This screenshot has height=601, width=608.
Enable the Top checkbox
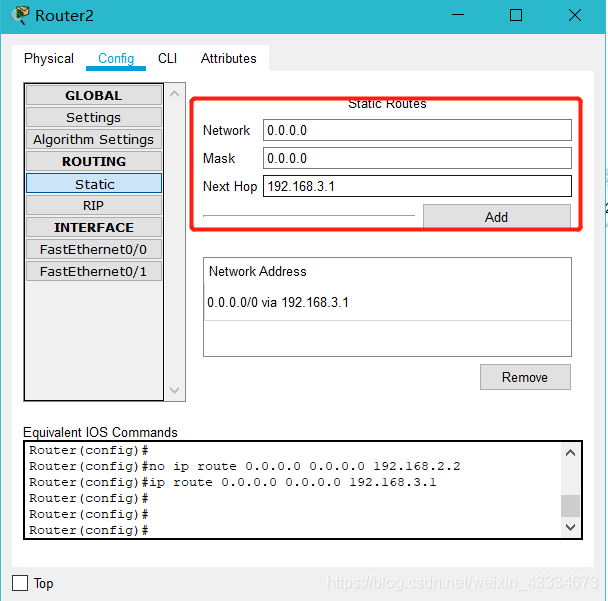click(20, 583)
